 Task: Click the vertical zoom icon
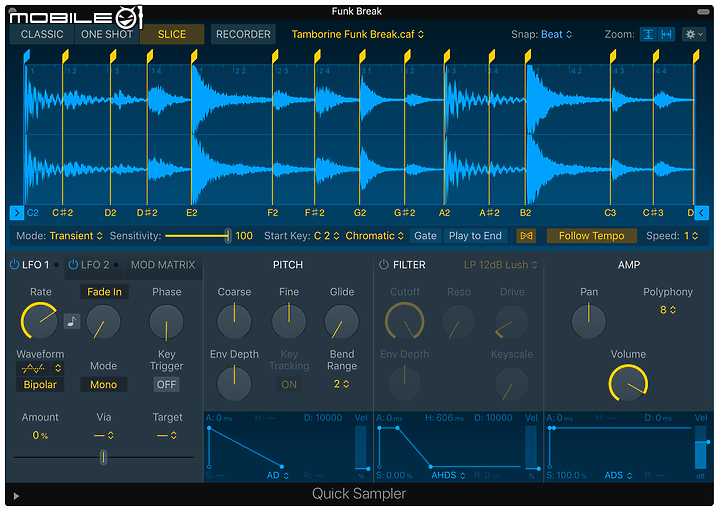click(x=648, y=34)
